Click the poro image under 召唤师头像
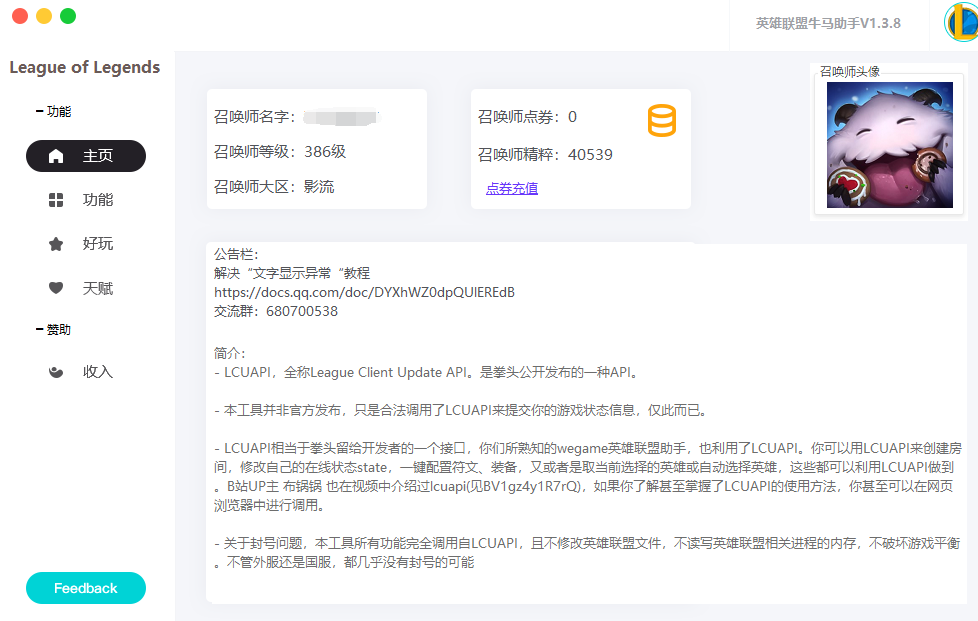The height and width of the screenshot is (621, 978). [889, 145]
